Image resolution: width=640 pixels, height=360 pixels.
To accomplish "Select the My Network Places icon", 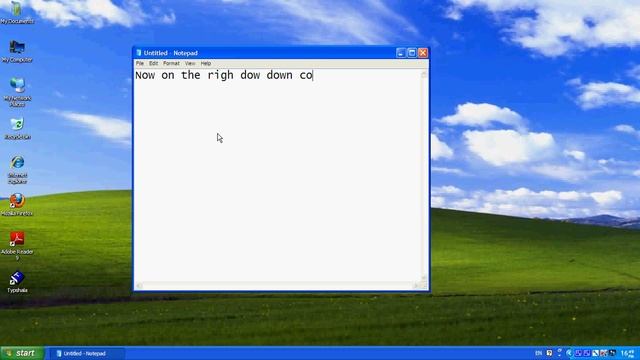I will (17, 92).
